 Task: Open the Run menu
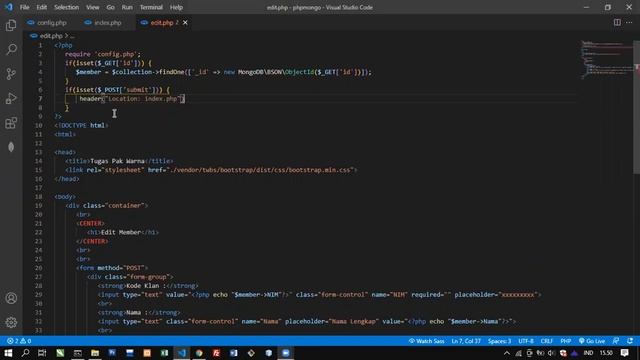point(127,7)
